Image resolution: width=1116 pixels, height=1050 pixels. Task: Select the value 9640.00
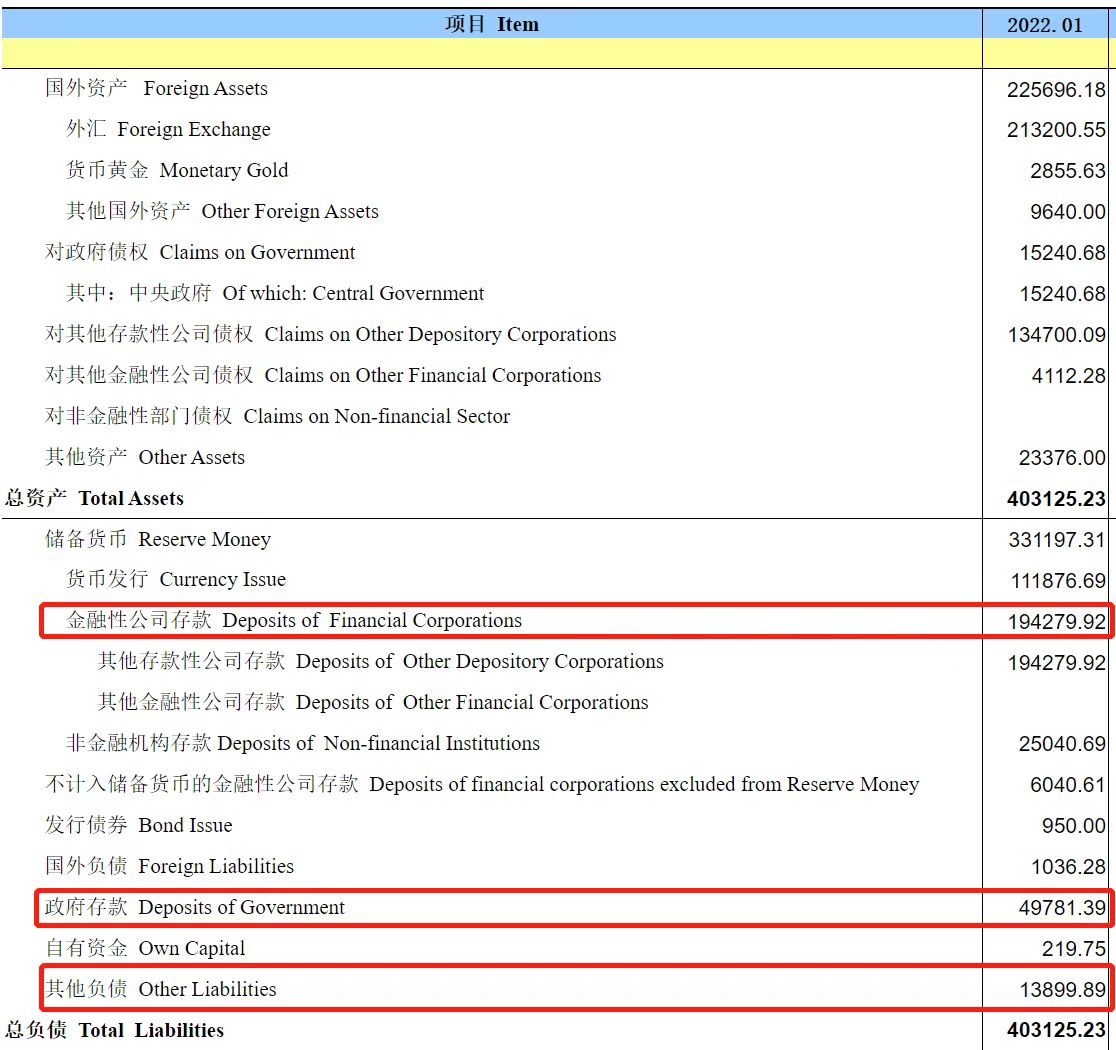(1068, 212)
